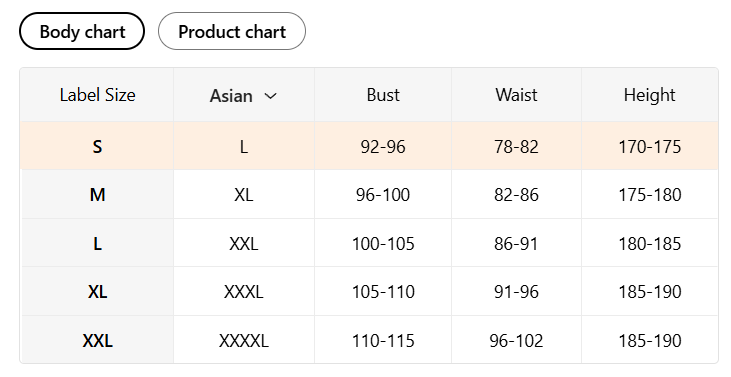The width and height of the screenshot is (731, 377).
Task: Select the L label size row
Action: coord(369,243)
